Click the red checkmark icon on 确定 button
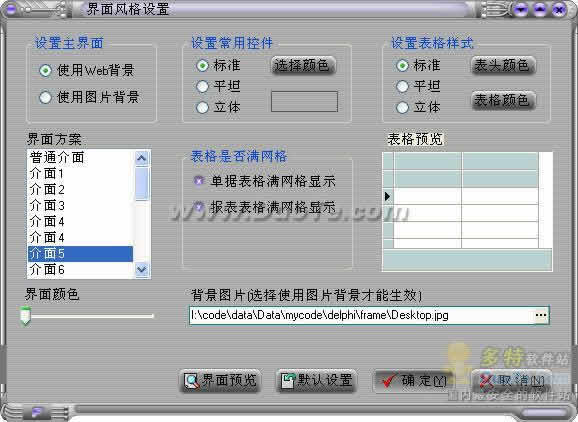This screenshot has height=422, width=578. pyautogui.click(x=389, y=381)
